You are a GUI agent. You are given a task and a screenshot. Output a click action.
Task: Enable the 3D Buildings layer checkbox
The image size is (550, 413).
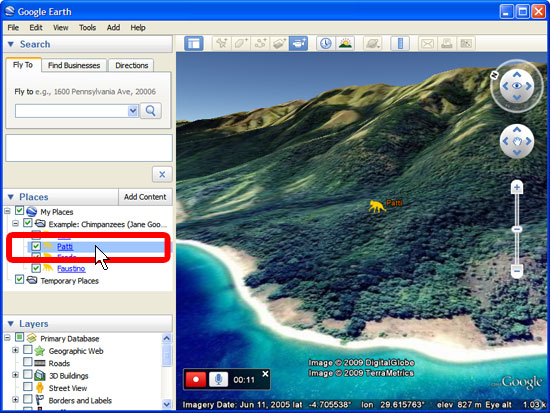coord(28,374)
